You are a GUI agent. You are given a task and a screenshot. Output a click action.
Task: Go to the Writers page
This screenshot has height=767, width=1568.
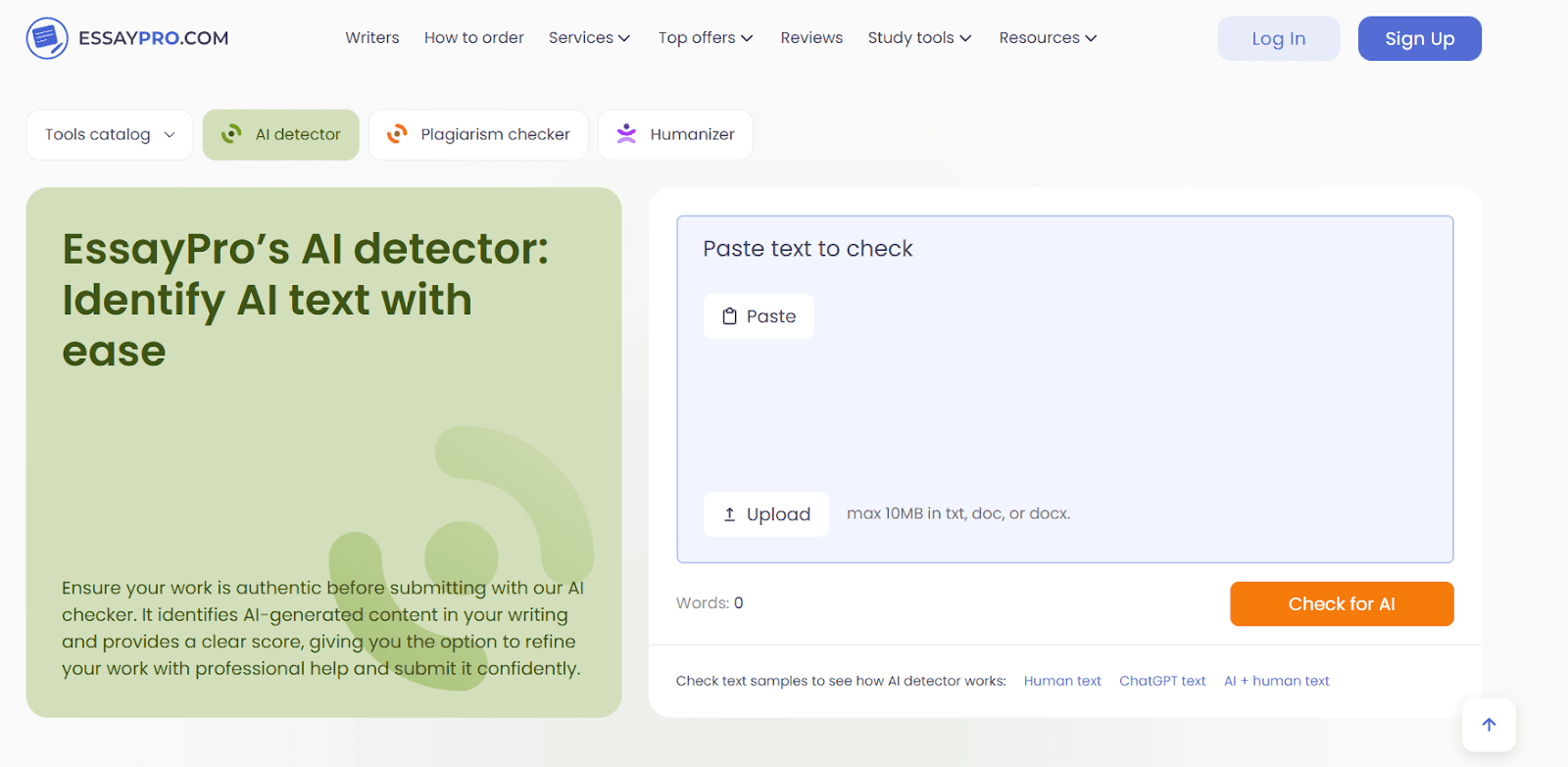372,38
